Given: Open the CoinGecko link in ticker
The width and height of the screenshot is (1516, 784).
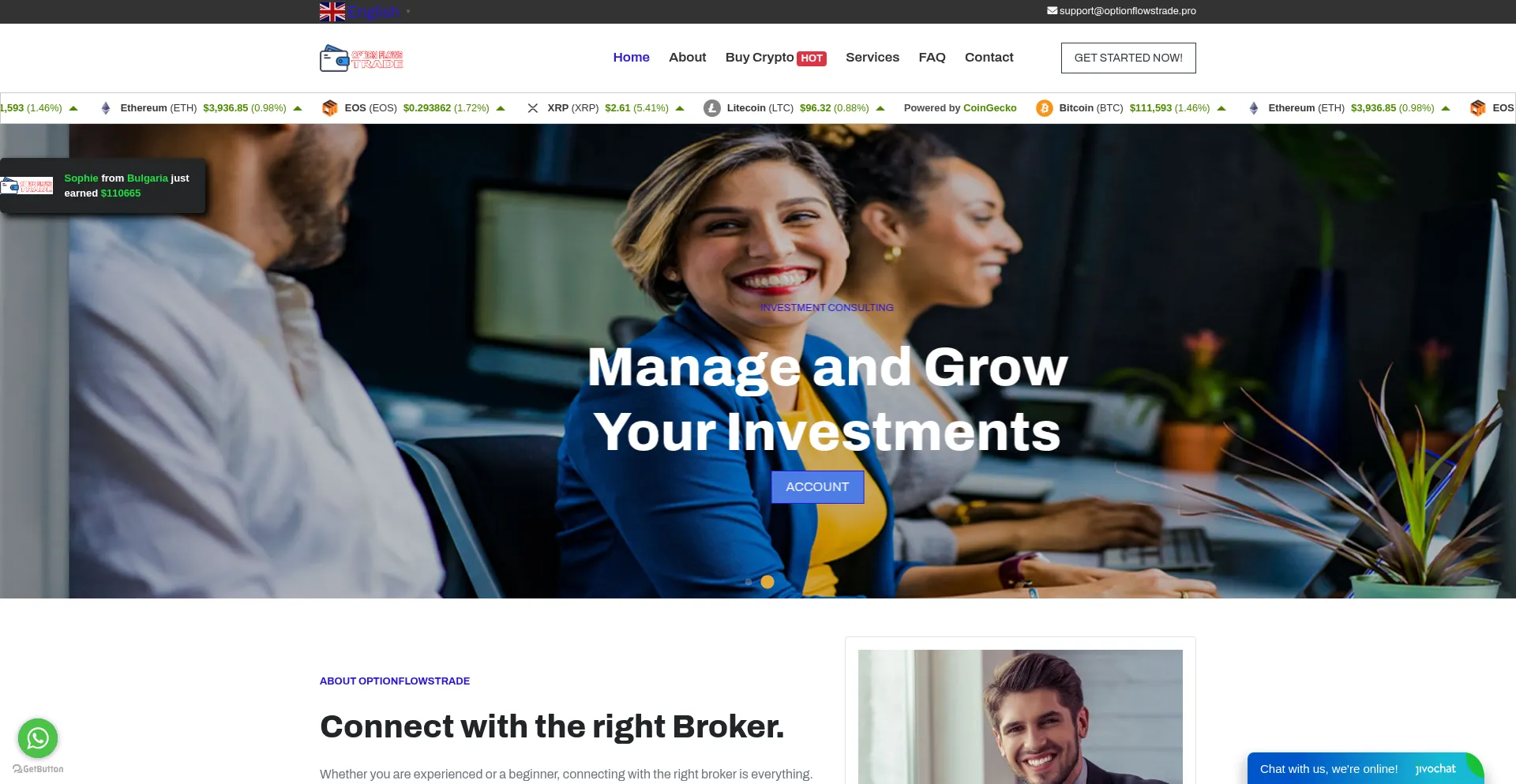Looking at the screenshot, I should pyautogui.click(x=989, y=108).
